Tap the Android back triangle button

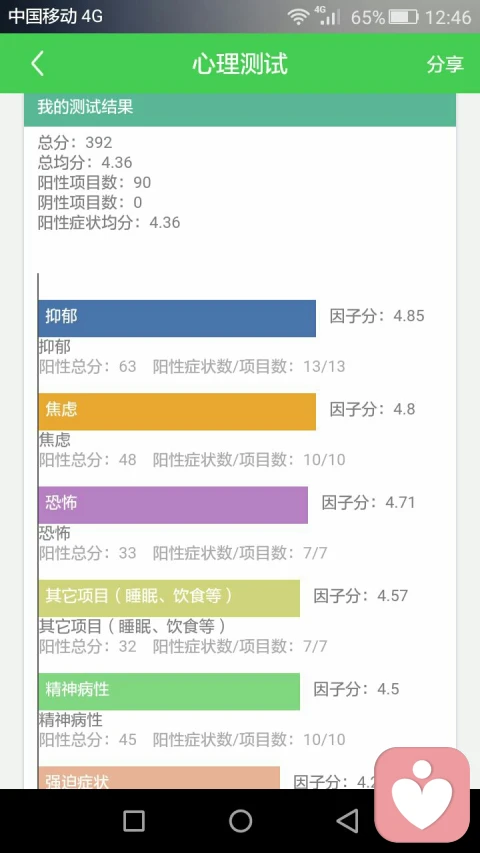347,820
